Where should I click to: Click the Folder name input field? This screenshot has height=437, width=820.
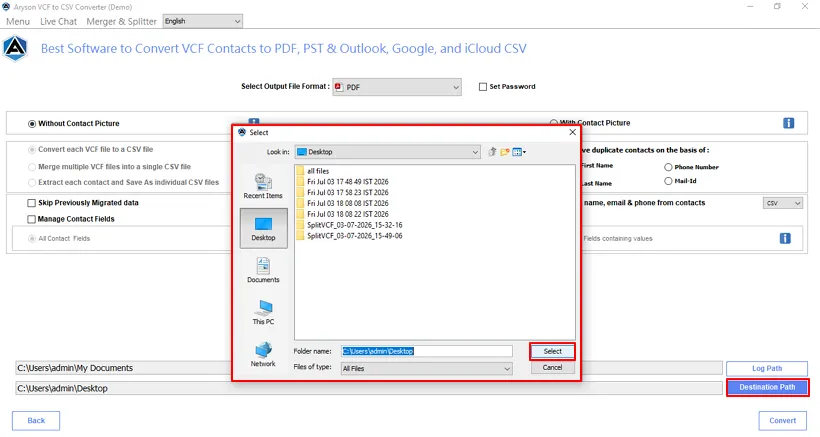pos(427,351)
